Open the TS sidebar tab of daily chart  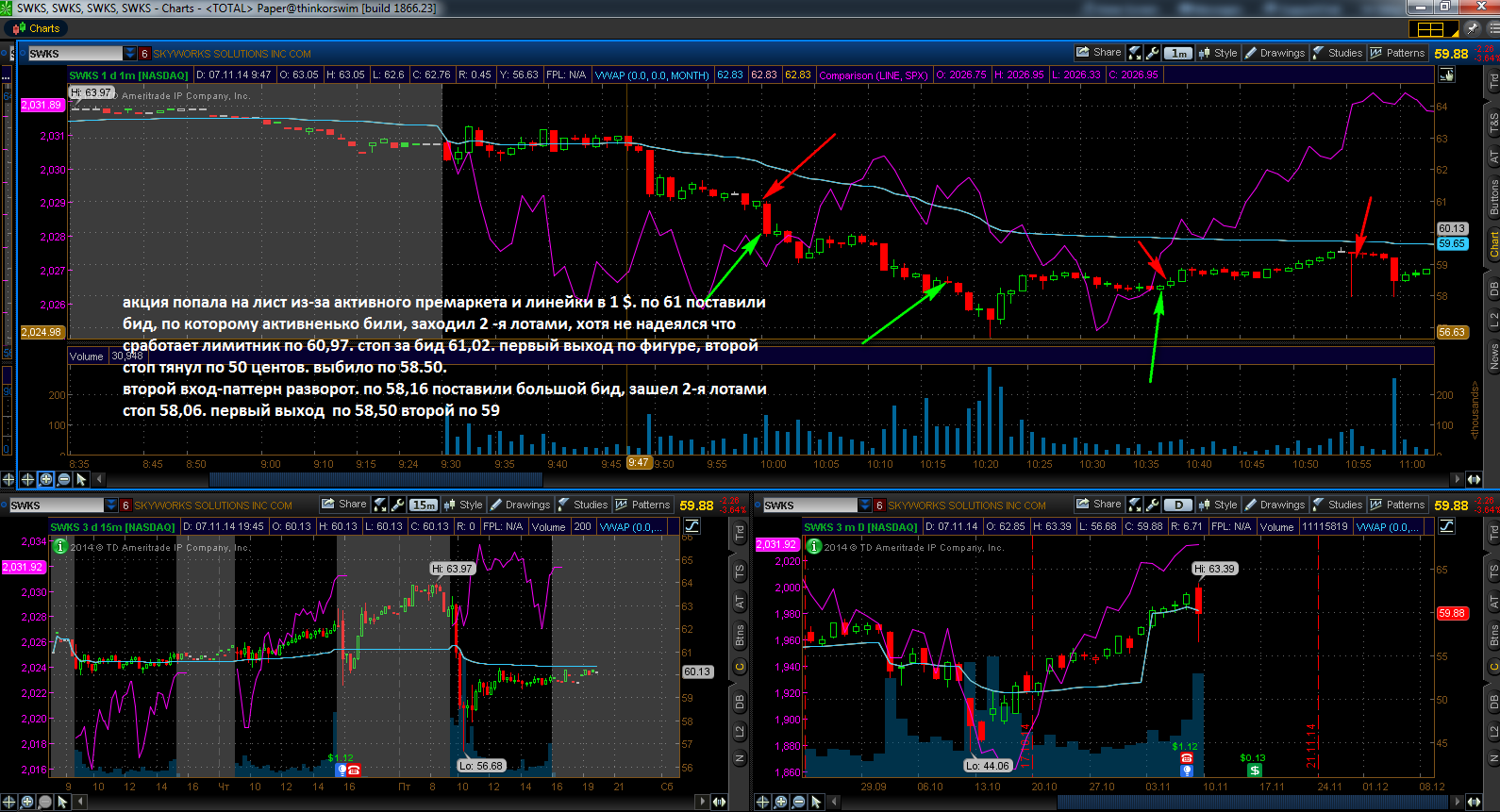[x=1493, y=572]
